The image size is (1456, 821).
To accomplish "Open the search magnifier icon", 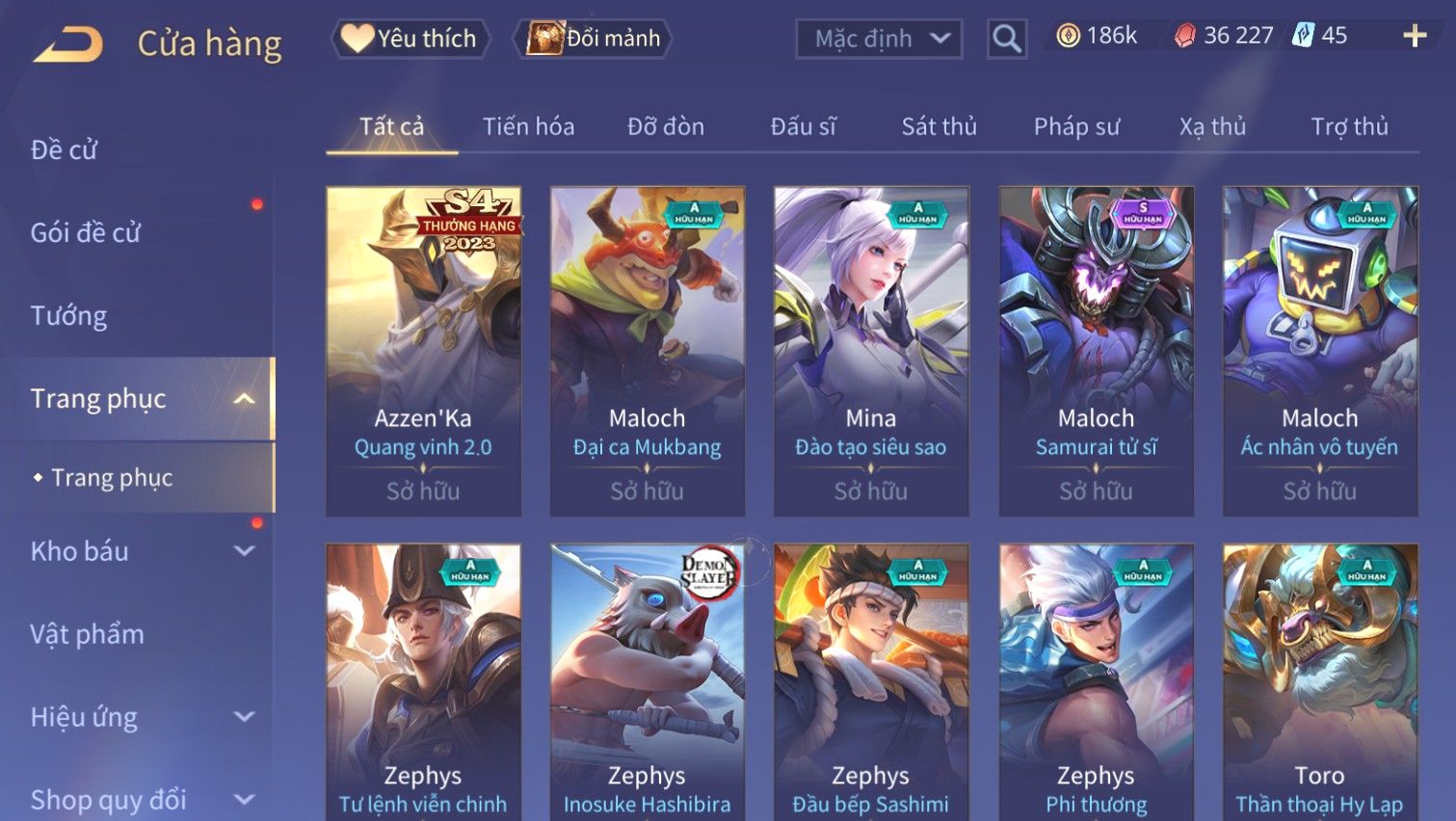I will (x=1007, y=39).
